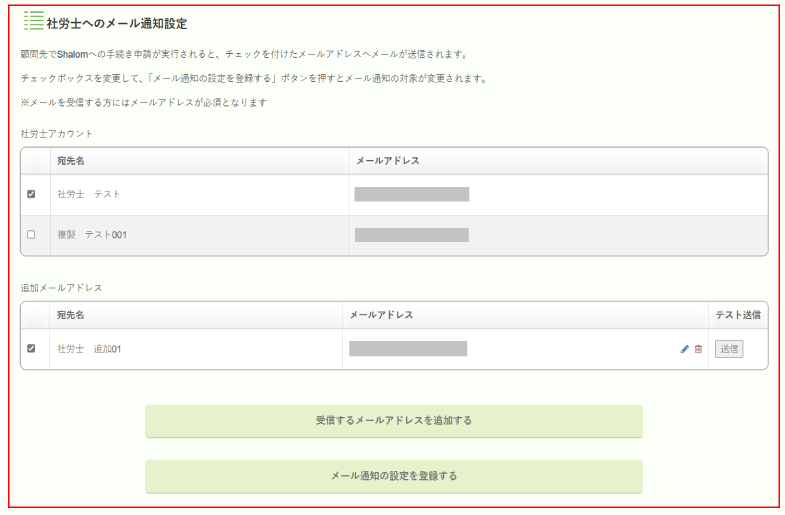The height and width of the screenshot is (515, 785).
Task: Click the 複製 テスト001 email address field
Action: [412, 235]
